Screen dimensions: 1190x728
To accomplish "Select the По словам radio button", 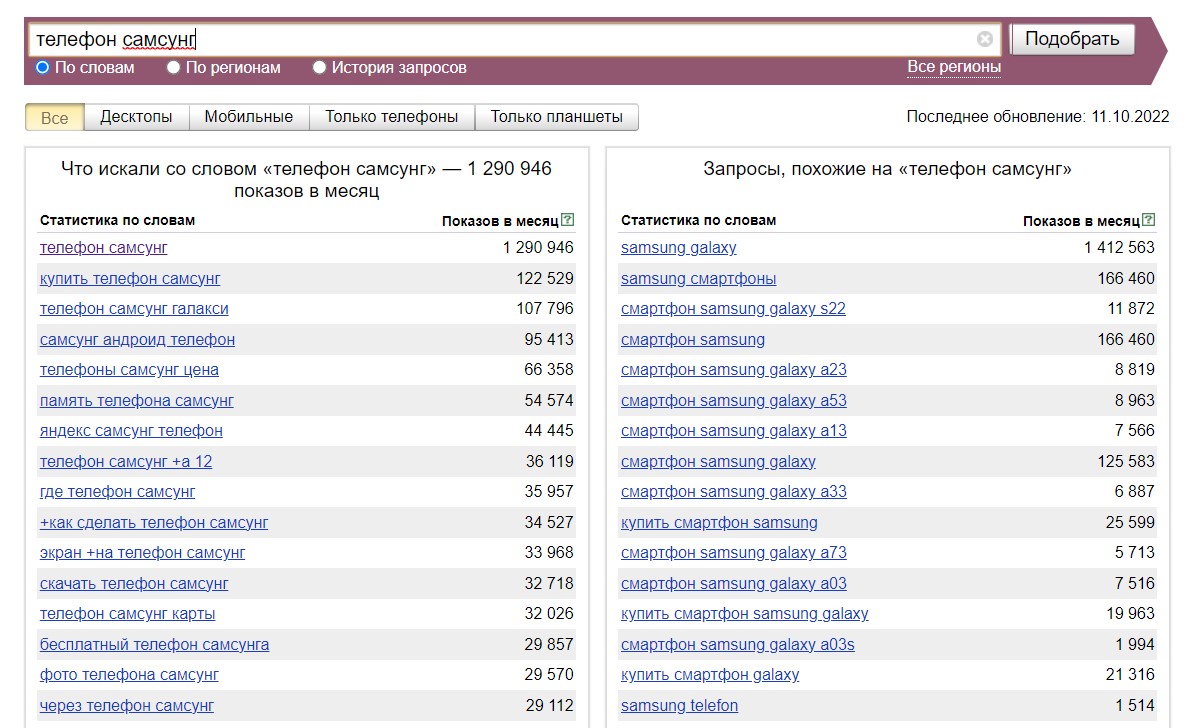I will 42,68.
